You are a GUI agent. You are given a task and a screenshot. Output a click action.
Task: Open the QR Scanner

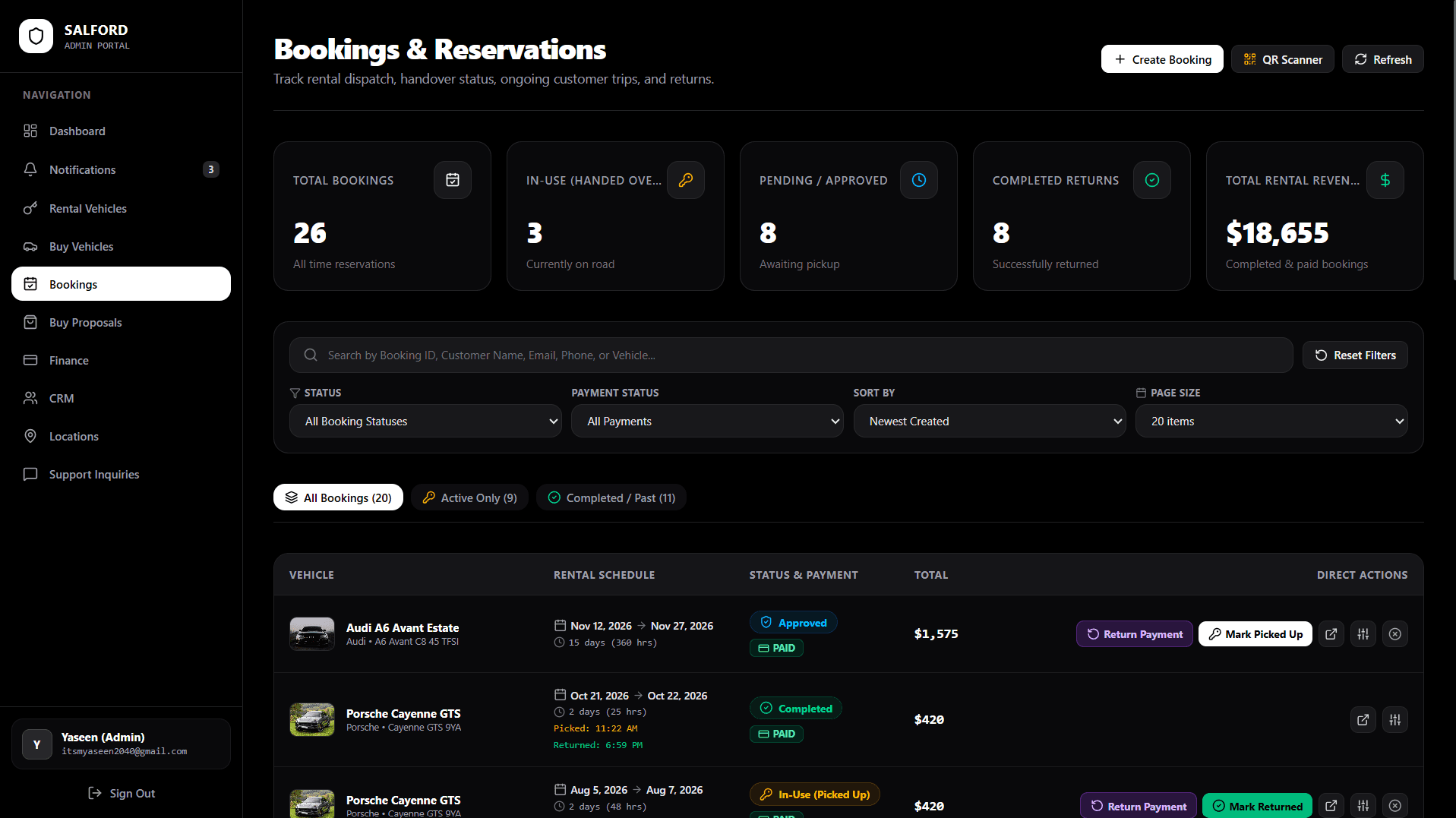click(x=1282, y=59)
